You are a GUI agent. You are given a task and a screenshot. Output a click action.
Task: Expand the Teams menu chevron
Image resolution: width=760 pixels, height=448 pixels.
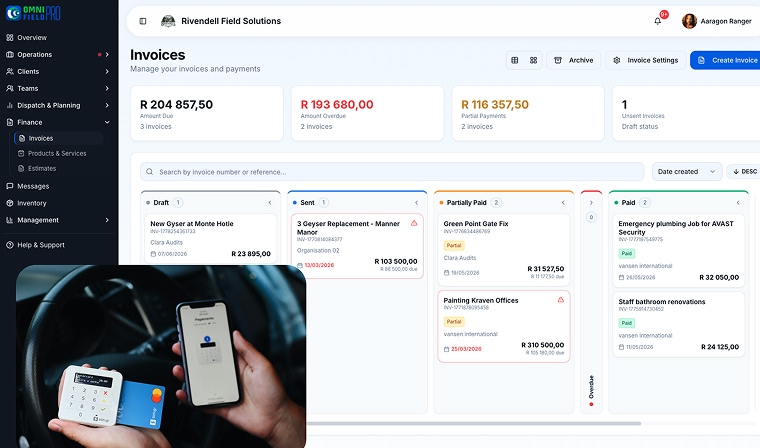click(107, 88)
